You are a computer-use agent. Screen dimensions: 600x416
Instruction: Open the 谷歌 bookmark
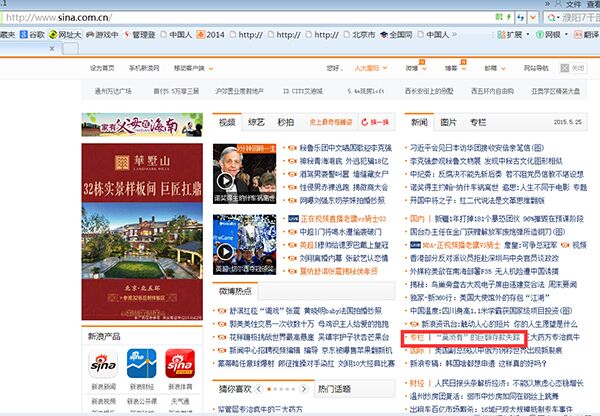tap(33, 34)
